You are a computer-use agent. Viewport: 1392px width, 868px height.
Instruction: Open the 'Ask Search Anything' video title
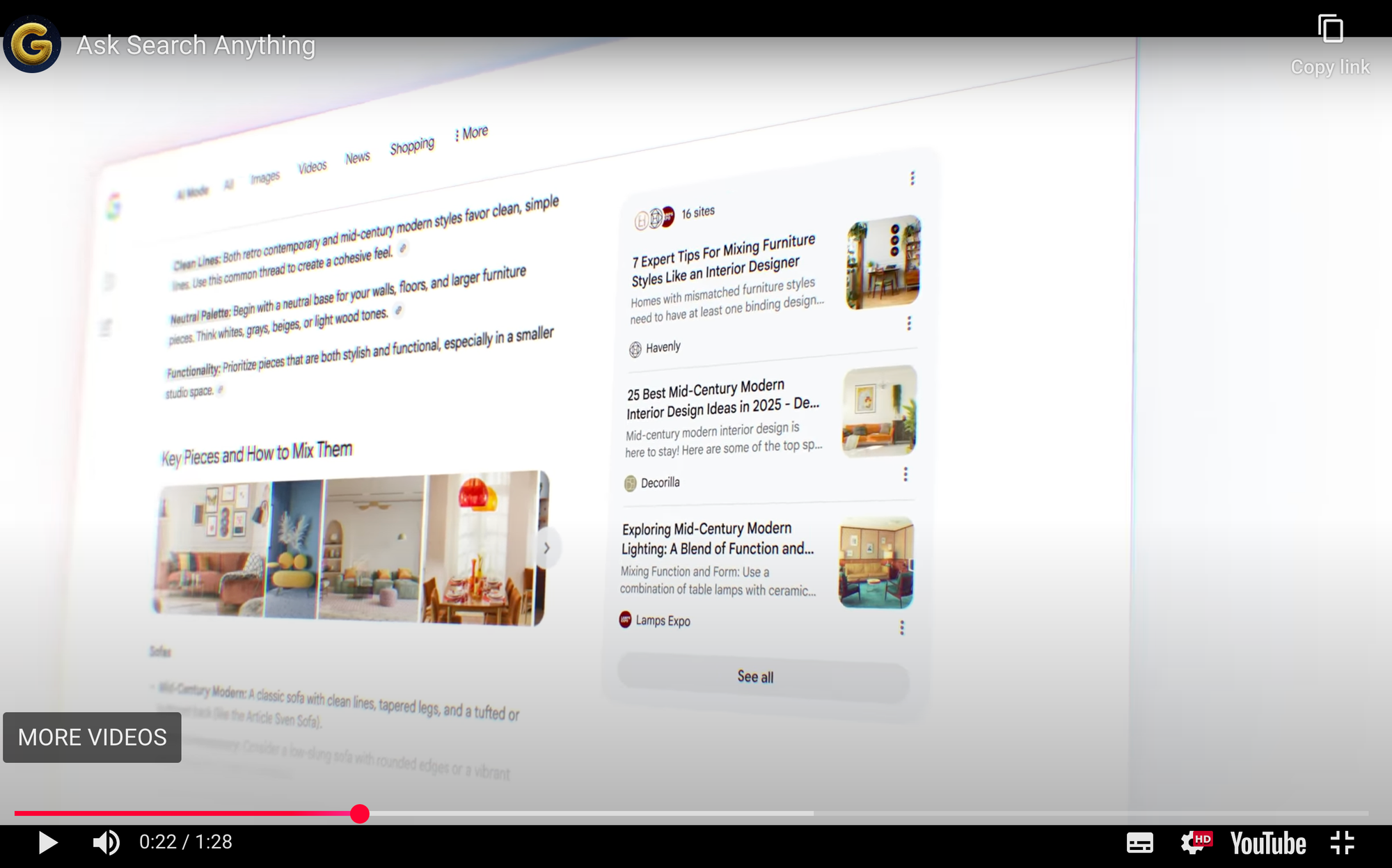click(x=196, y=45)
